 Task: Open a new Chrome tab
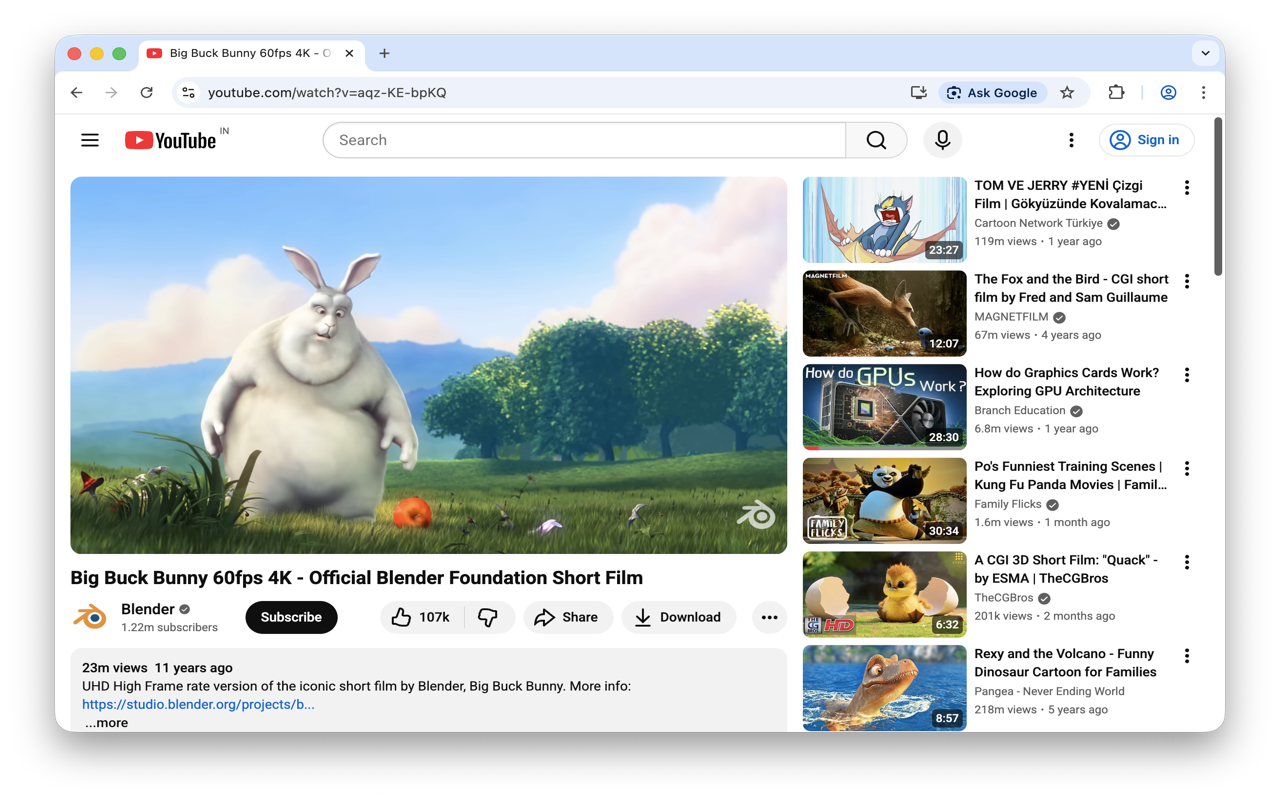384,53
